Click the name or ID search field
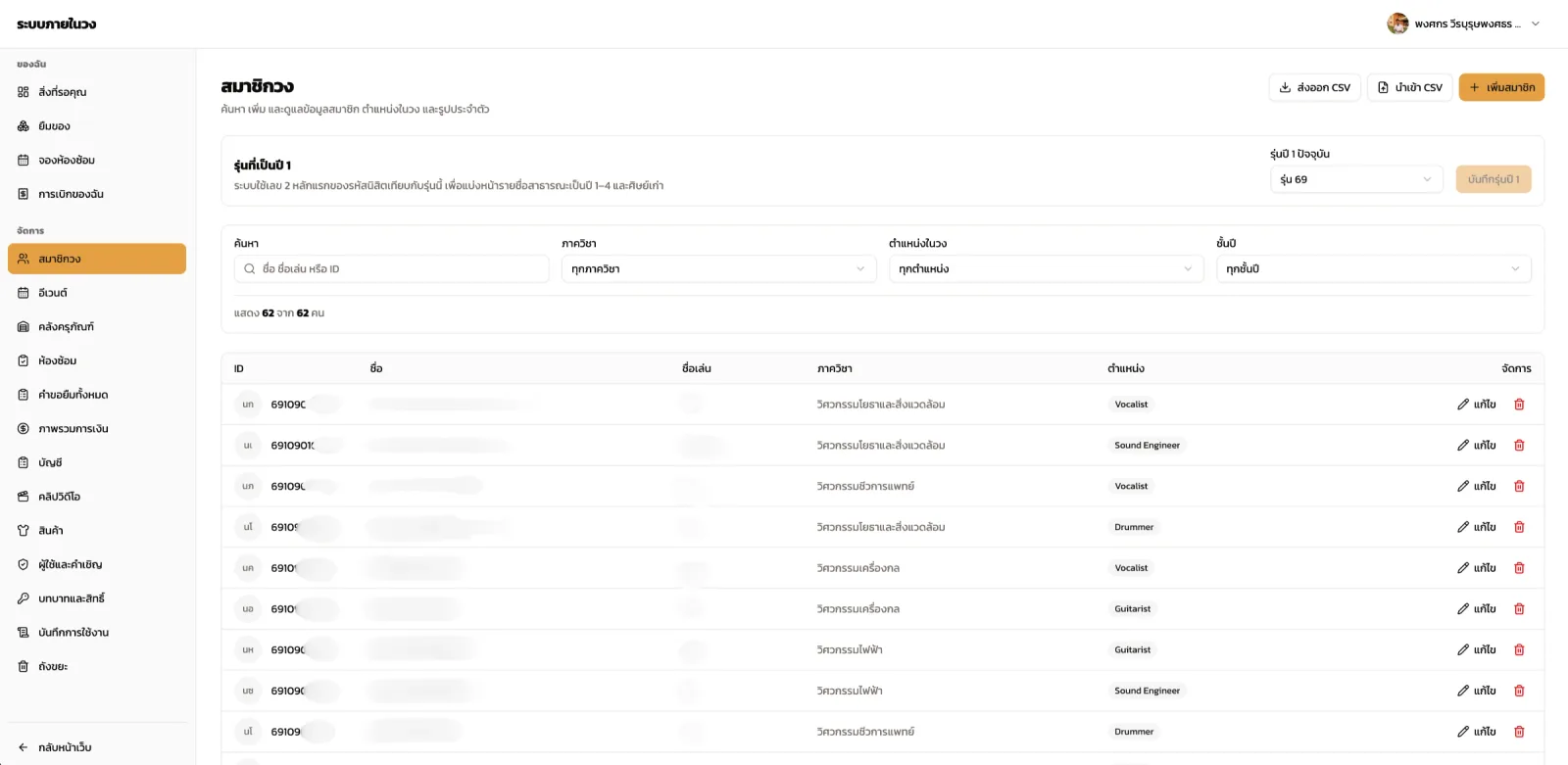 pos(391,269)
